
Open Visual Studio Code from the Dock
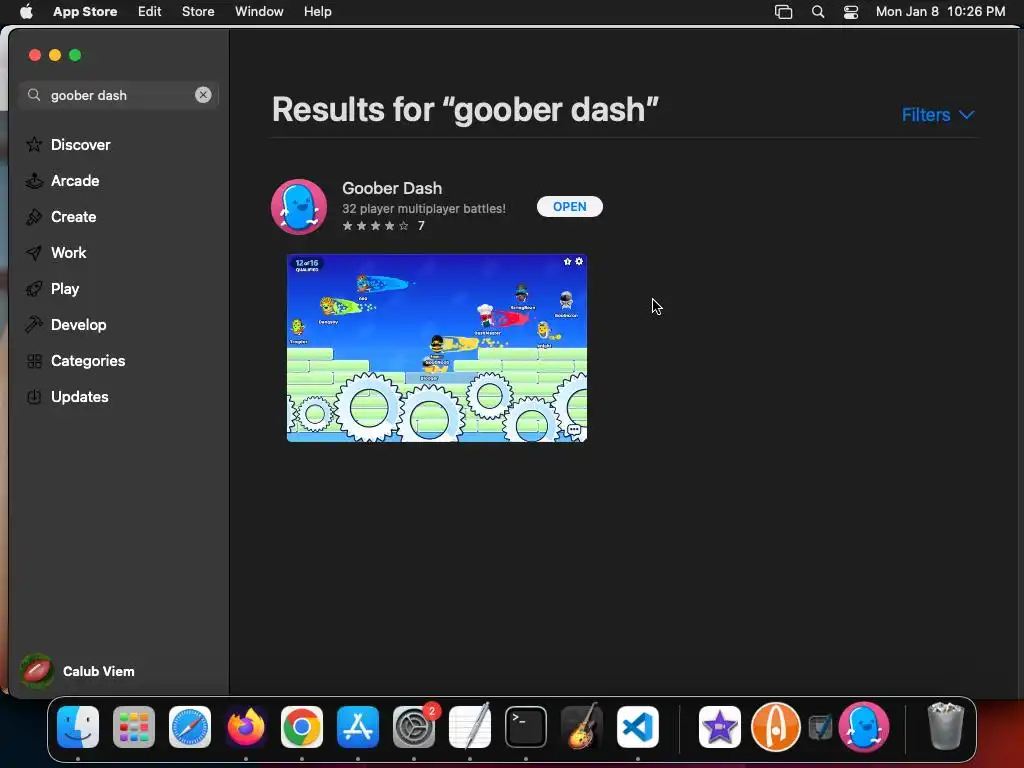click(x=638, y=727)
